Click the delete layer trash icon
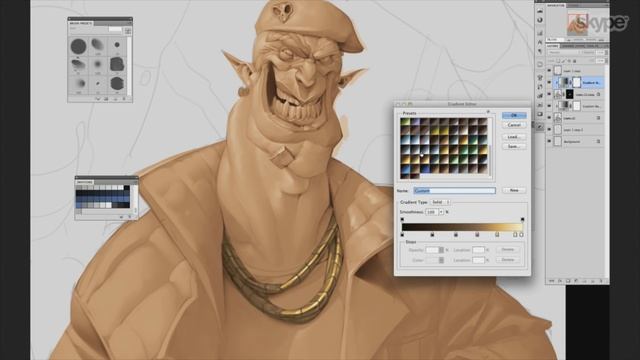This screenshot has height=360, width=640. (x=601, y=281)
